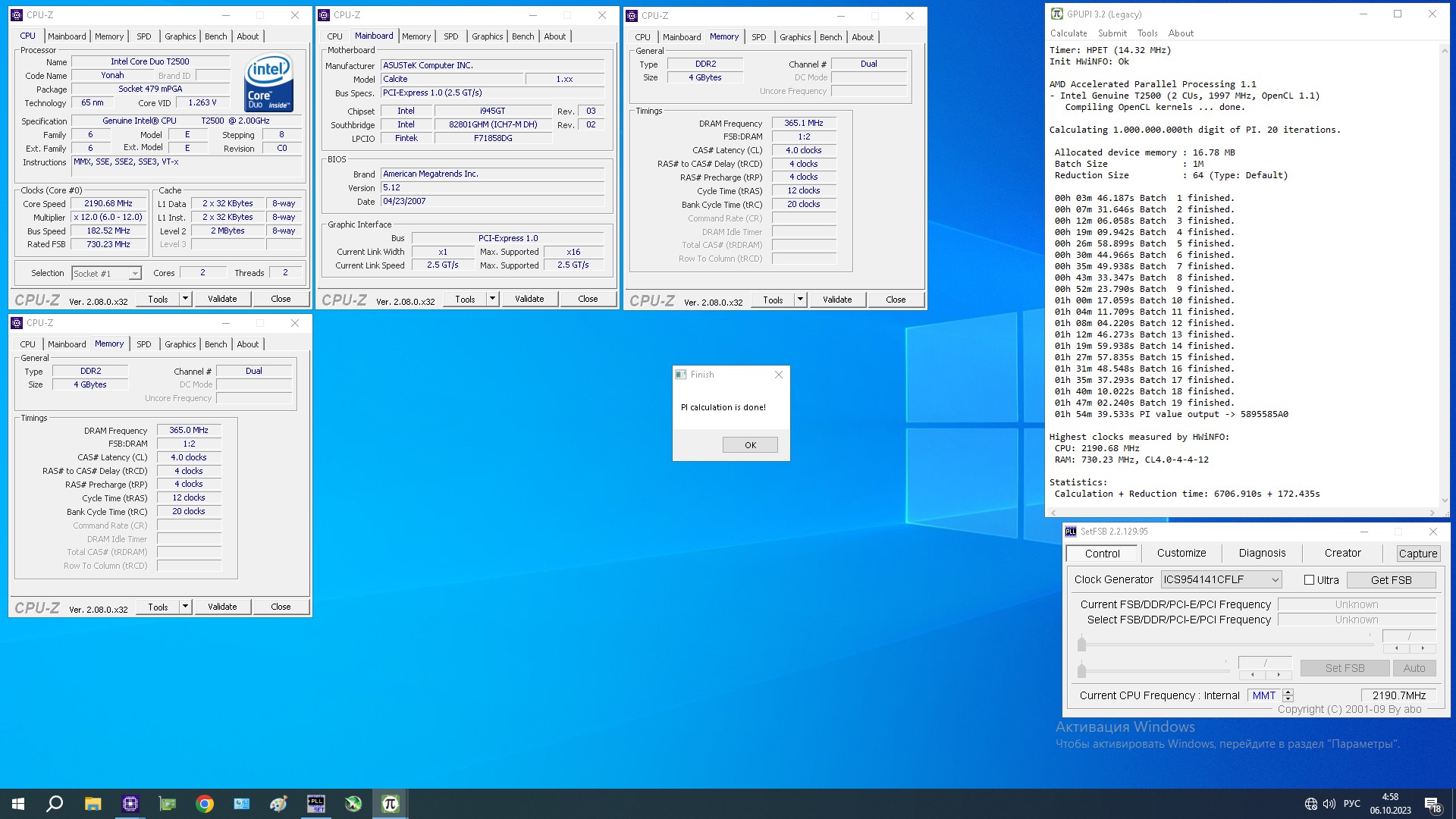Enable the Ultra checkbox in SetFSB
The height and width of the screenshot is (819, 1456).
pyautogui.click(x=1309, y=580)
